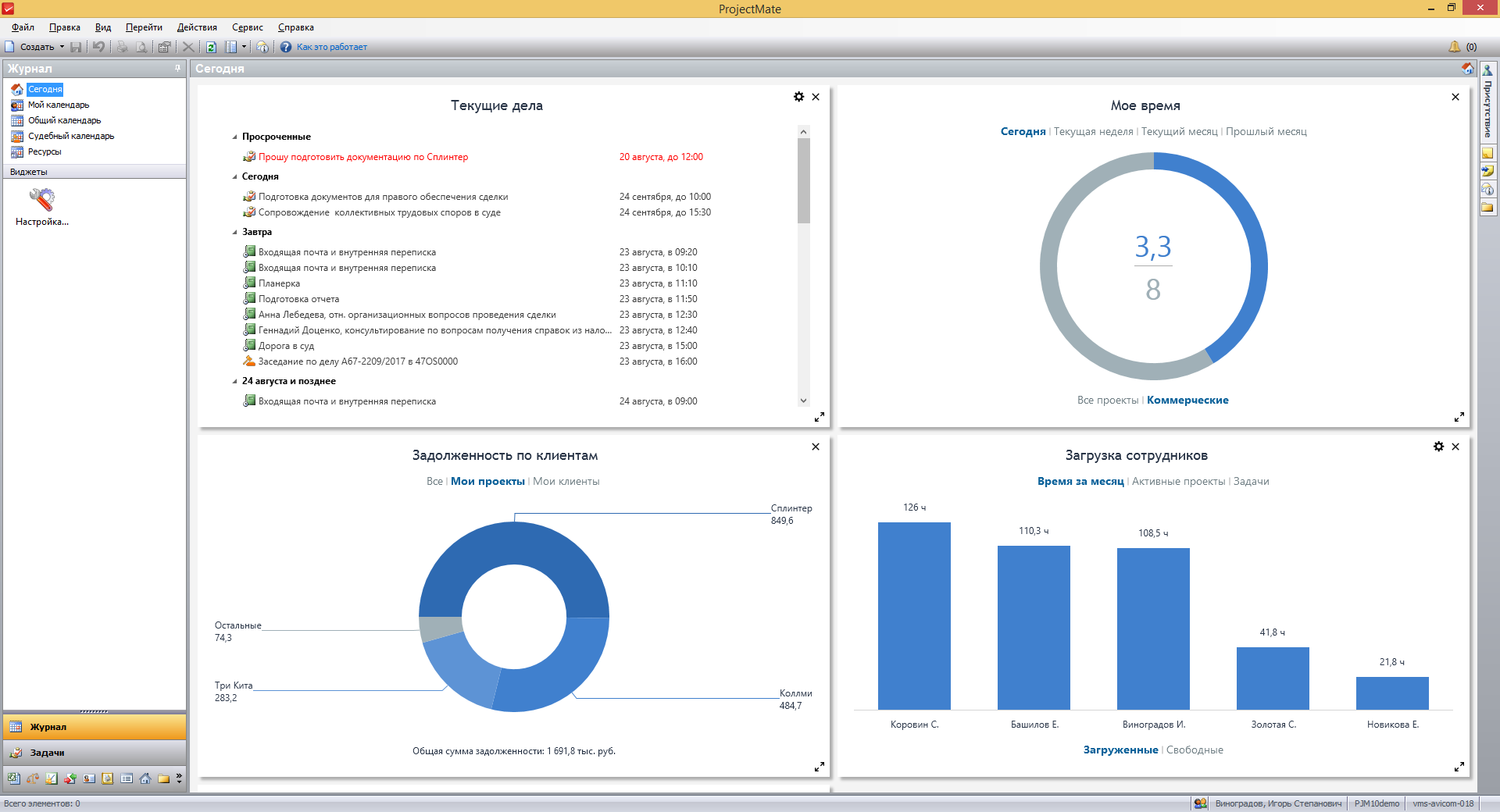Open Заседание по делу А67-2209/2017 entry
Screen dimensions: 1500x812
358,361
